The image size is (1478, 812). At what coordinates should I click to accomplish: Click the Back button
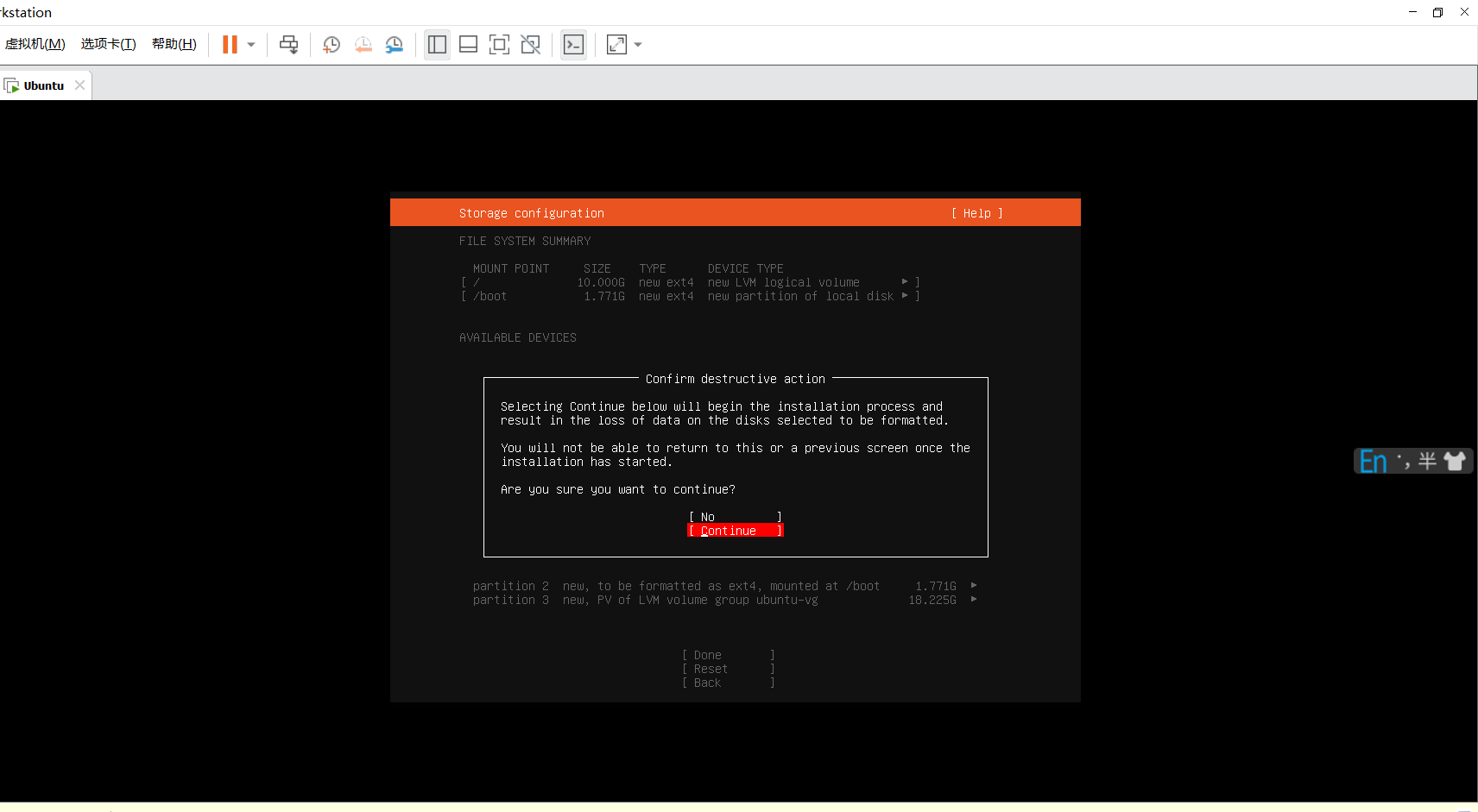point(729,683)
